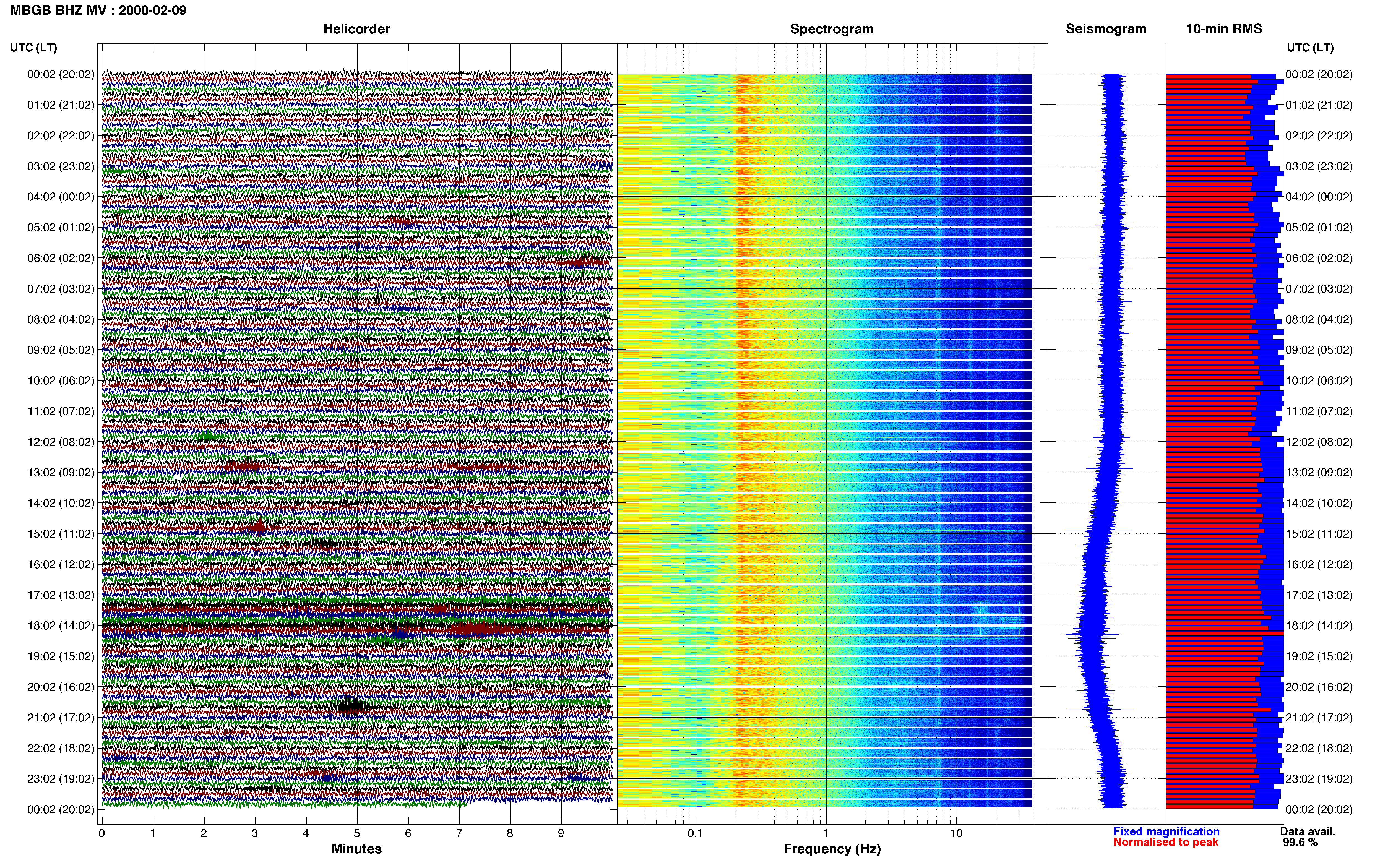Click the "UTC (LT)" label beside the Helicorder
Screen dimensions: 1388x868
[x=33, y=48]
